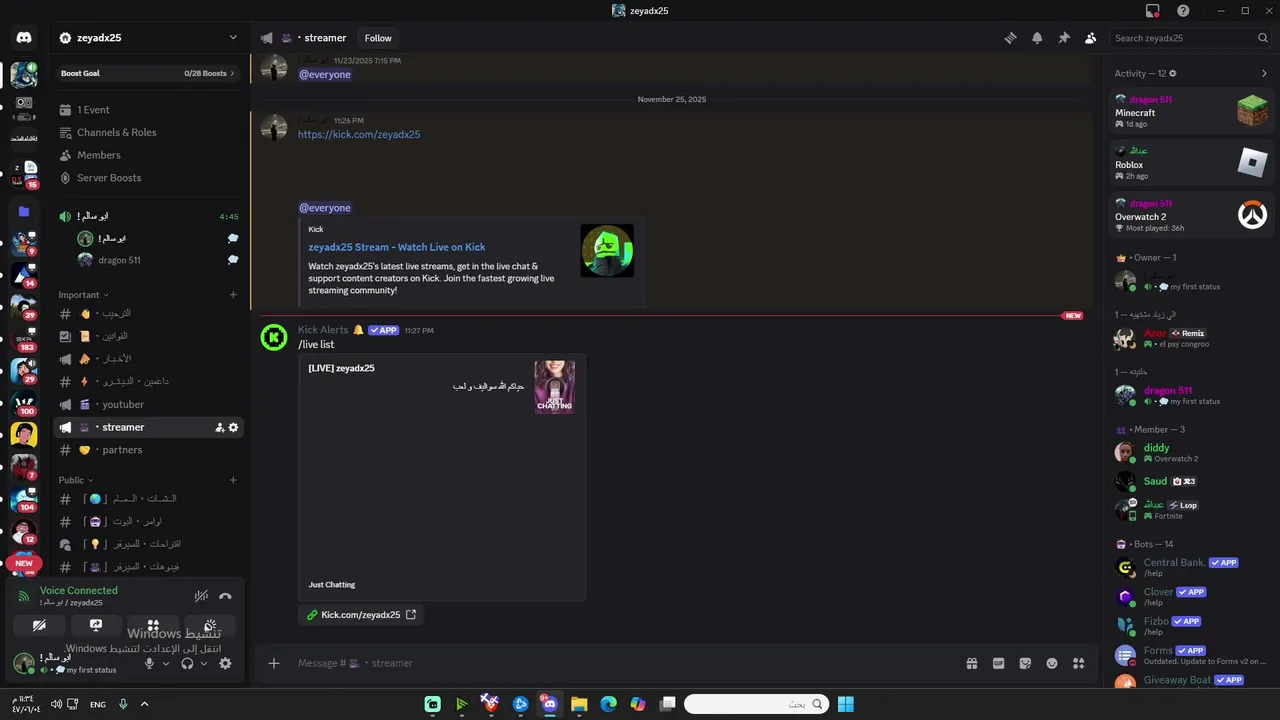Viewport: 1280px width, 720px height.
Task: Expand headphone output options arrow
Action: click(x=203, y=663)
